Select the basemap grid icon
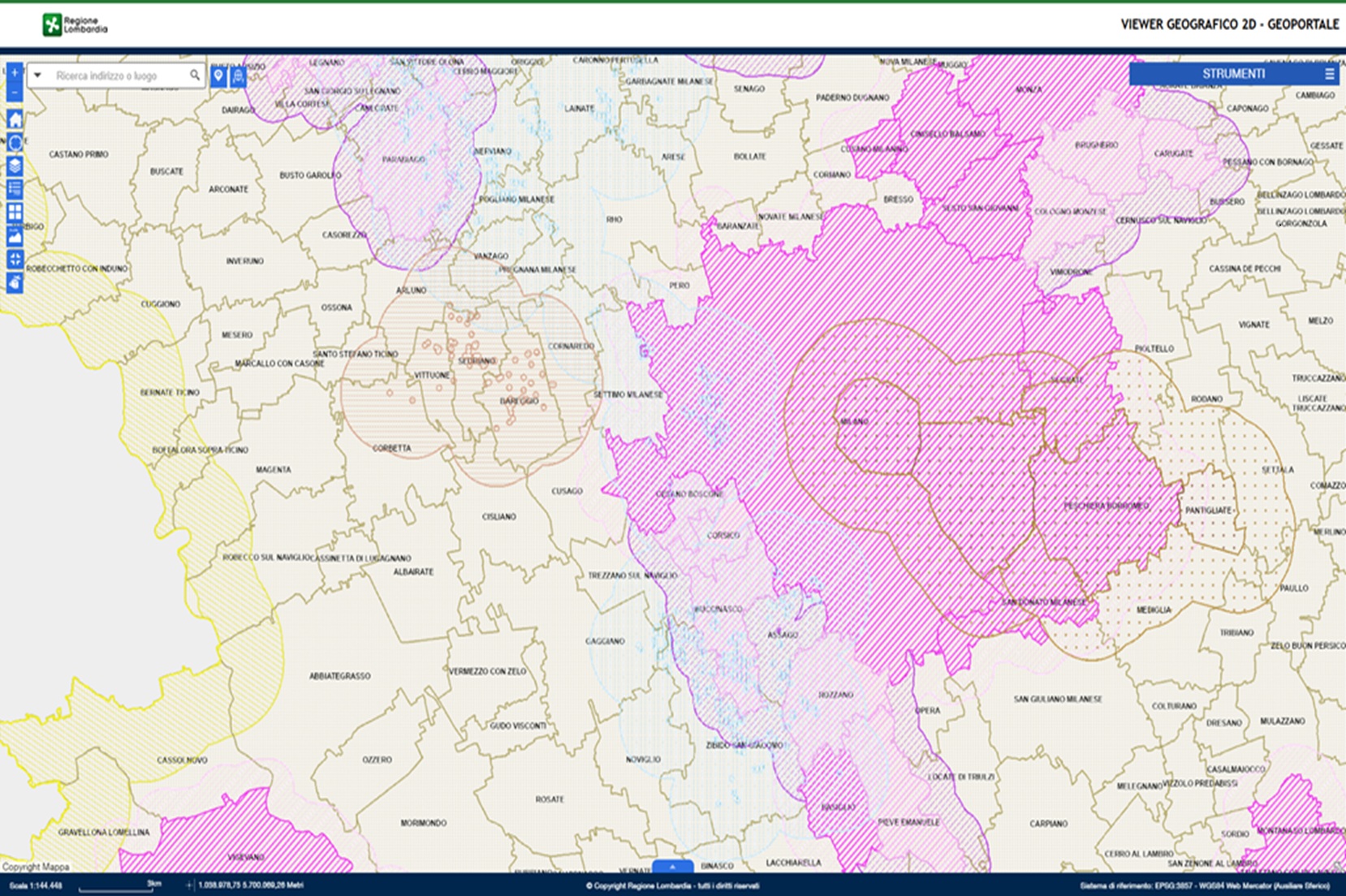The image size is (1346, 896). (x=14, y=211)
